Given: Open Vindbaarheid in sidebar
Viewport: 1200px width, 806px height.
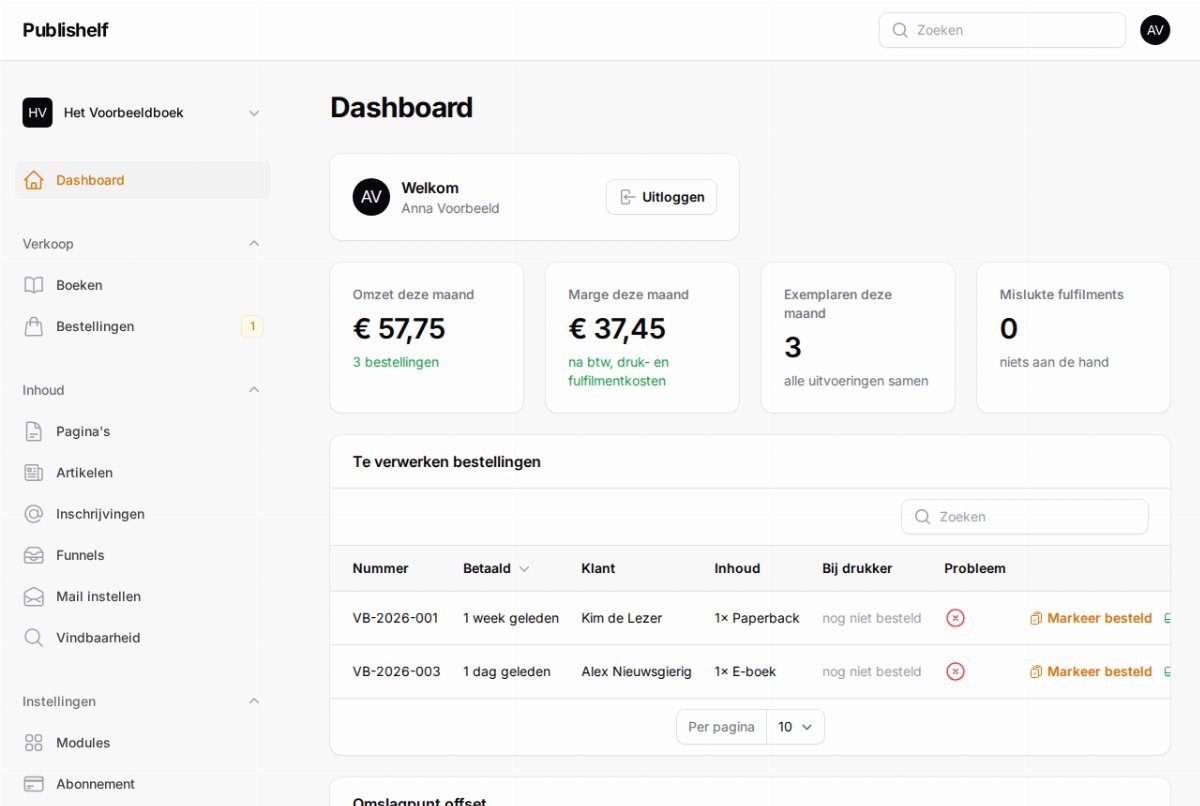Looking at the screenshot, I should 142,637.
